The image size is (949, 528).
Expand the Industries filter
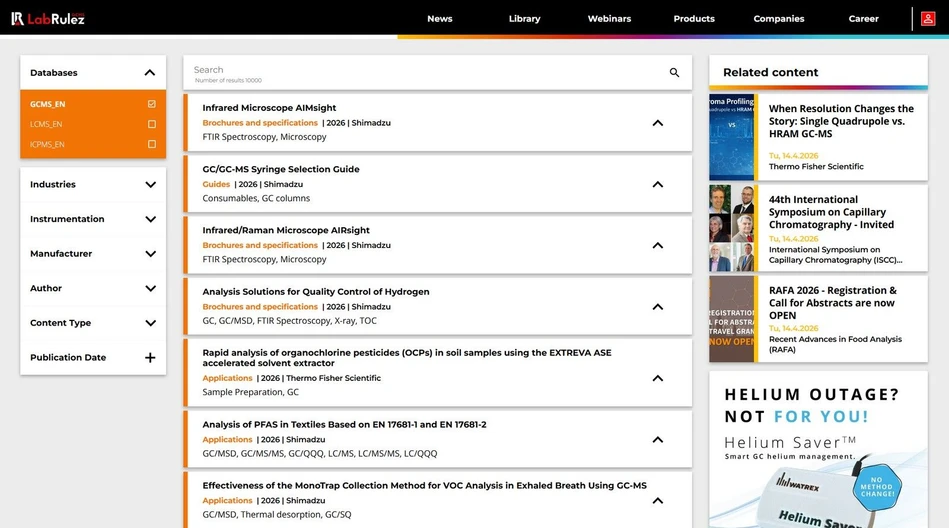pyautogui.click(x=150, y=185)
